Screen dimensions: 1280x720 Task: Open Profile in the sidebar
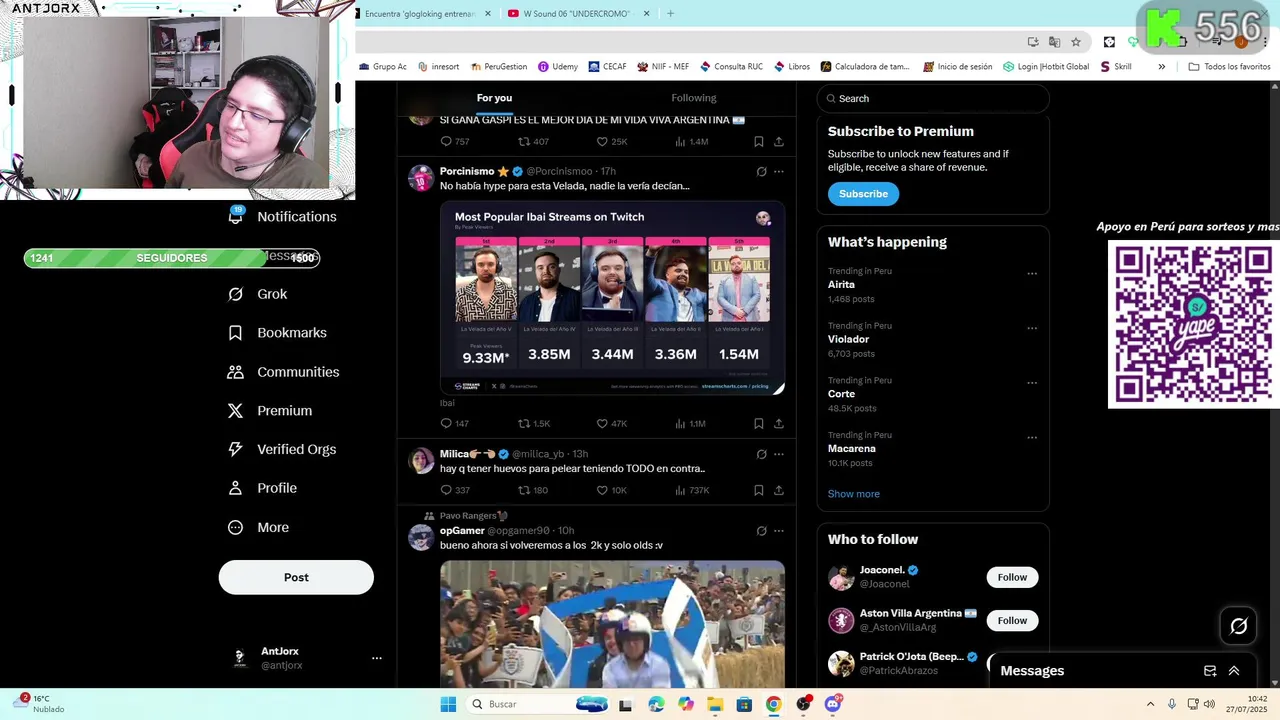[x=262, y=488]
